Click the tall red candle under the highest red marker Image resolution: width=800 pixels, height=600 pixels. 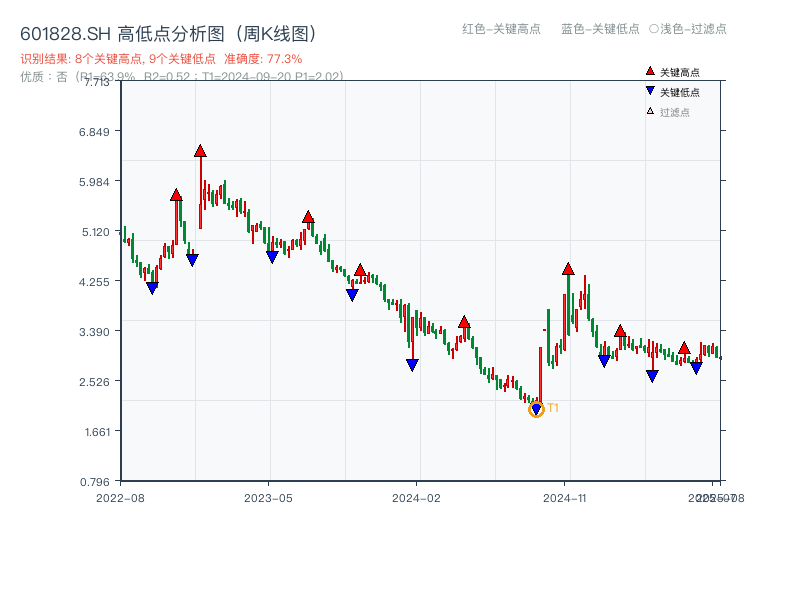coord(201,193)
